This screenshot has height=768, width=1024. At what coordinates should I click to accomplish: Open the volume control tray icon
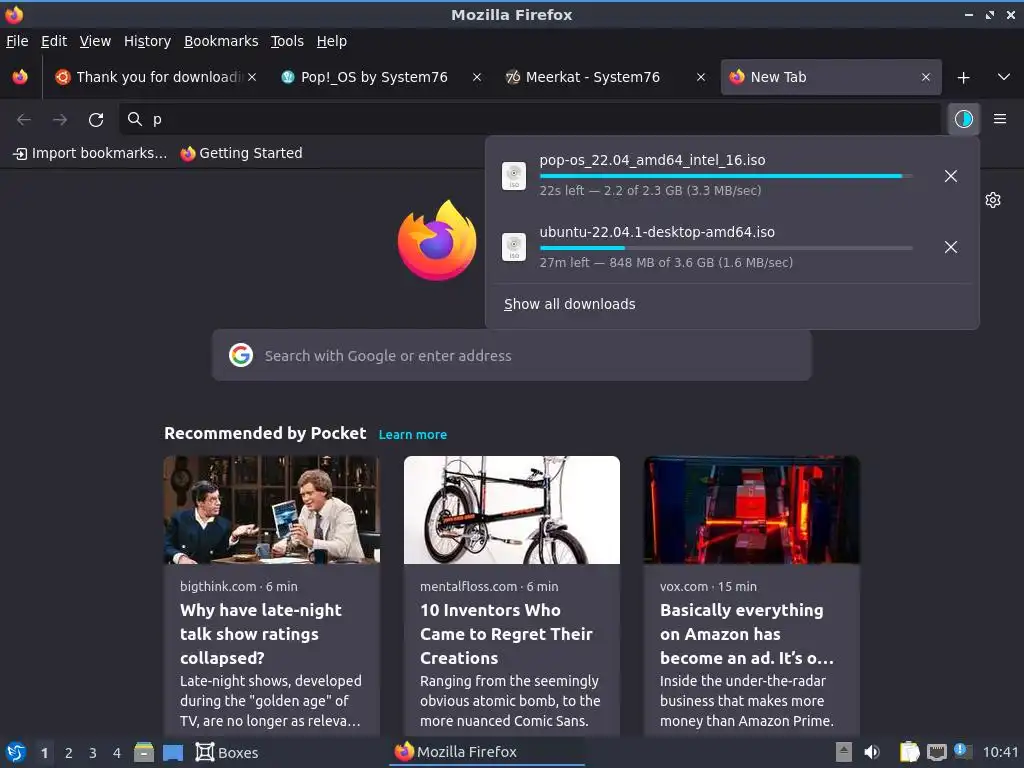(871, 752)
